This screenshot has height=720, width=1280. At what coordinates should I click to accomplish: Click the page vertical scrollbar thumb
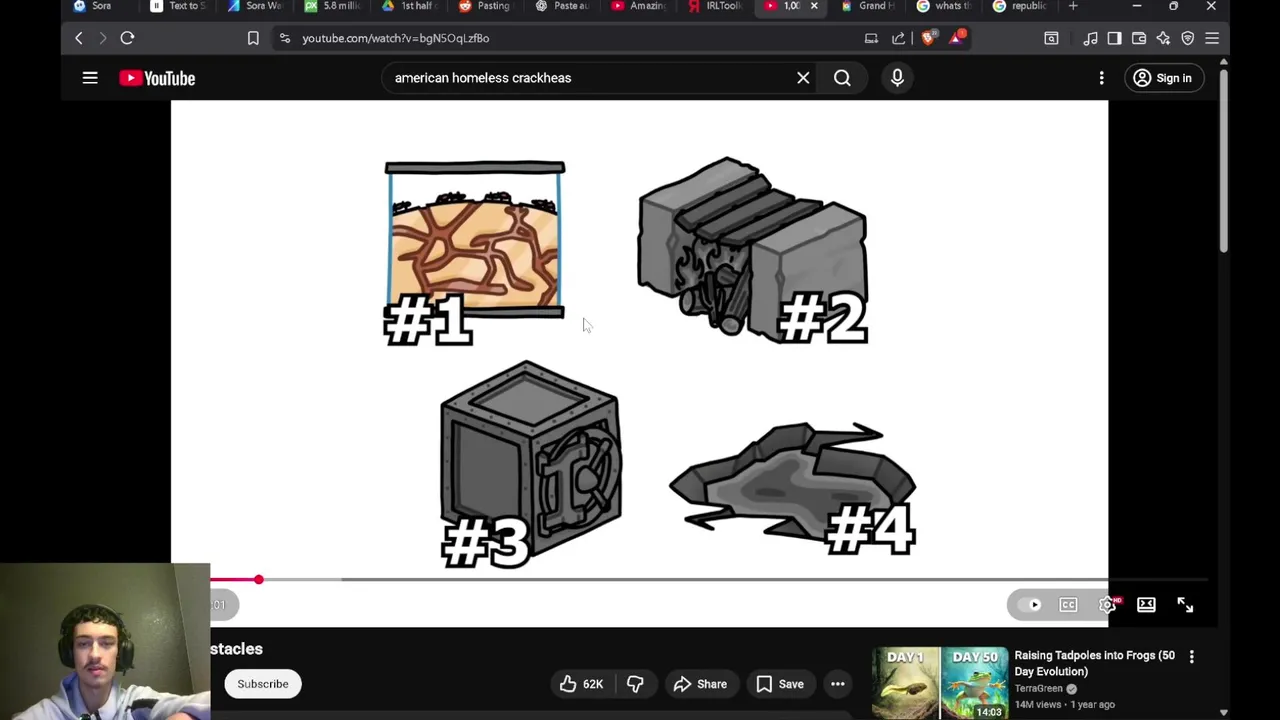[x=1223, y=160]
